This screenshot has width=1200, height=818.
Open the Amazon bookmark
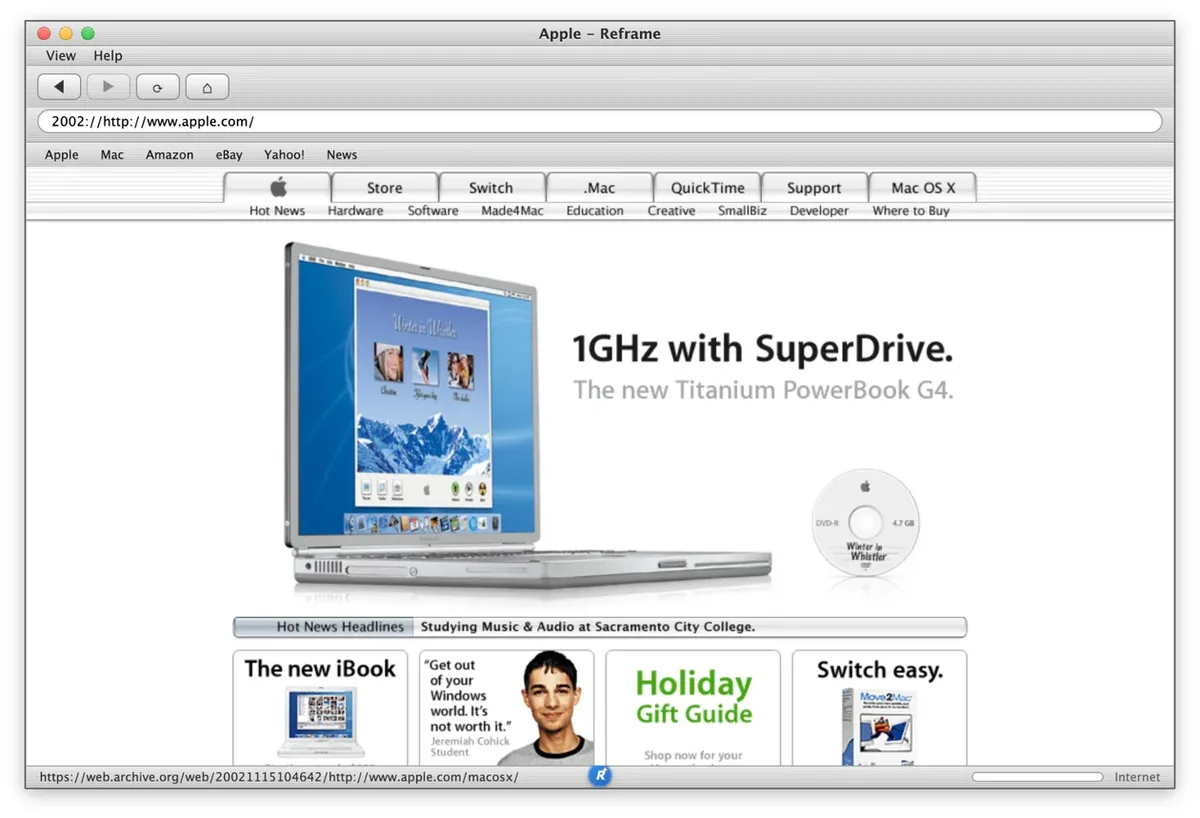[x=170, y=155]
